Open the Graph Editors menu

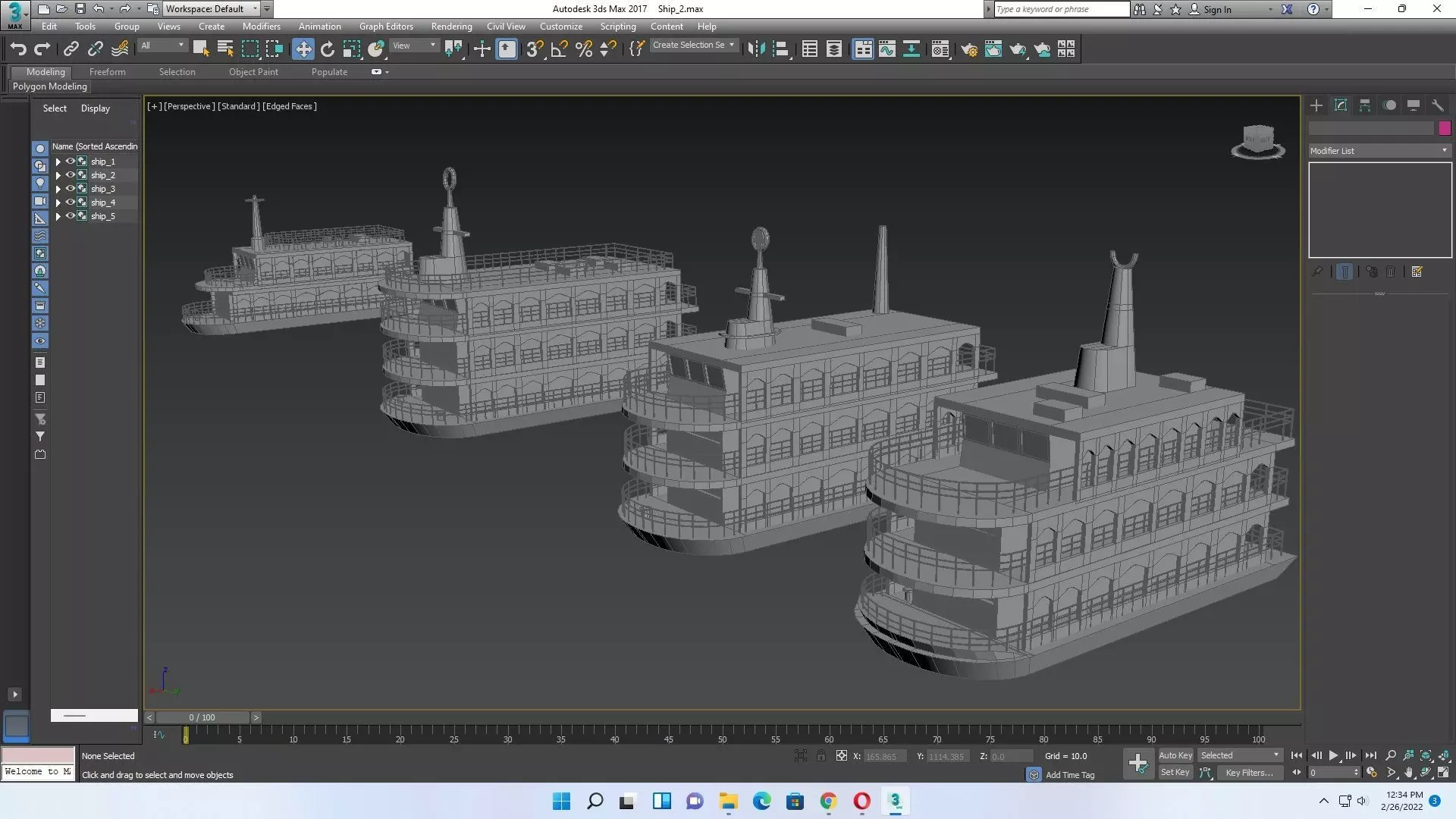click(x=386, y=27)
